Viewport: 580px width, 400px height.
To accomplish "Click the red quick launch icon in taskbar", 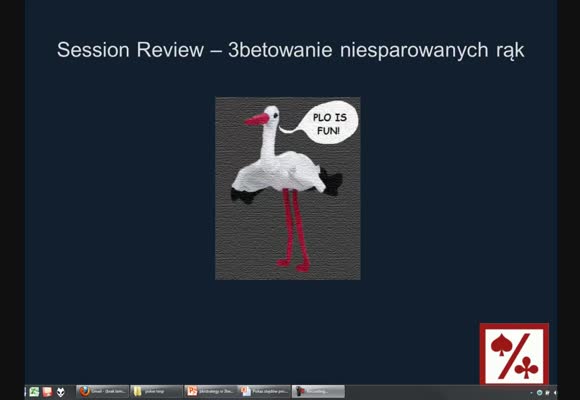I will (x=47, y=391).
